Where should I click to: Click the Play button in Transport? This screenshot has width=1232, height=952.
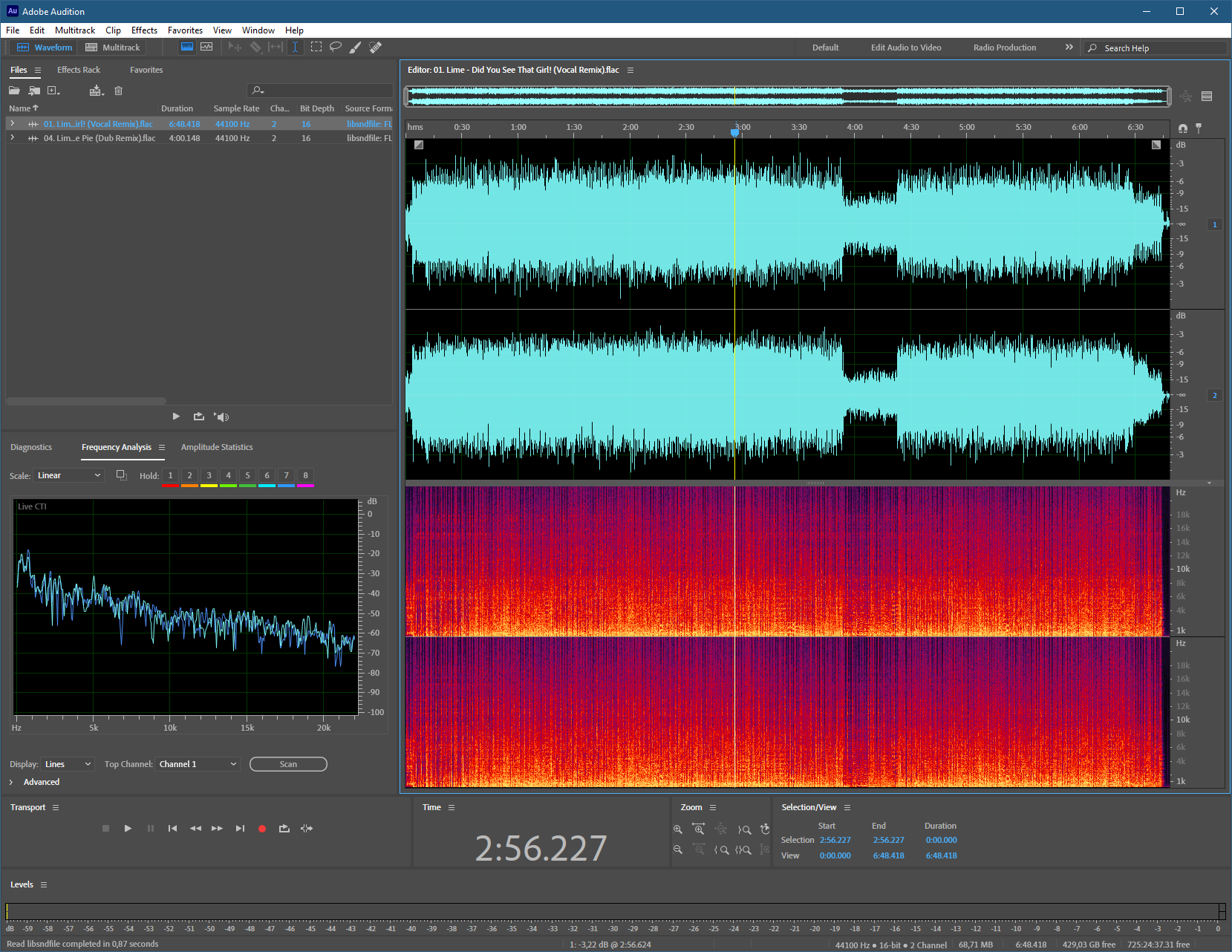click(128, 828)
